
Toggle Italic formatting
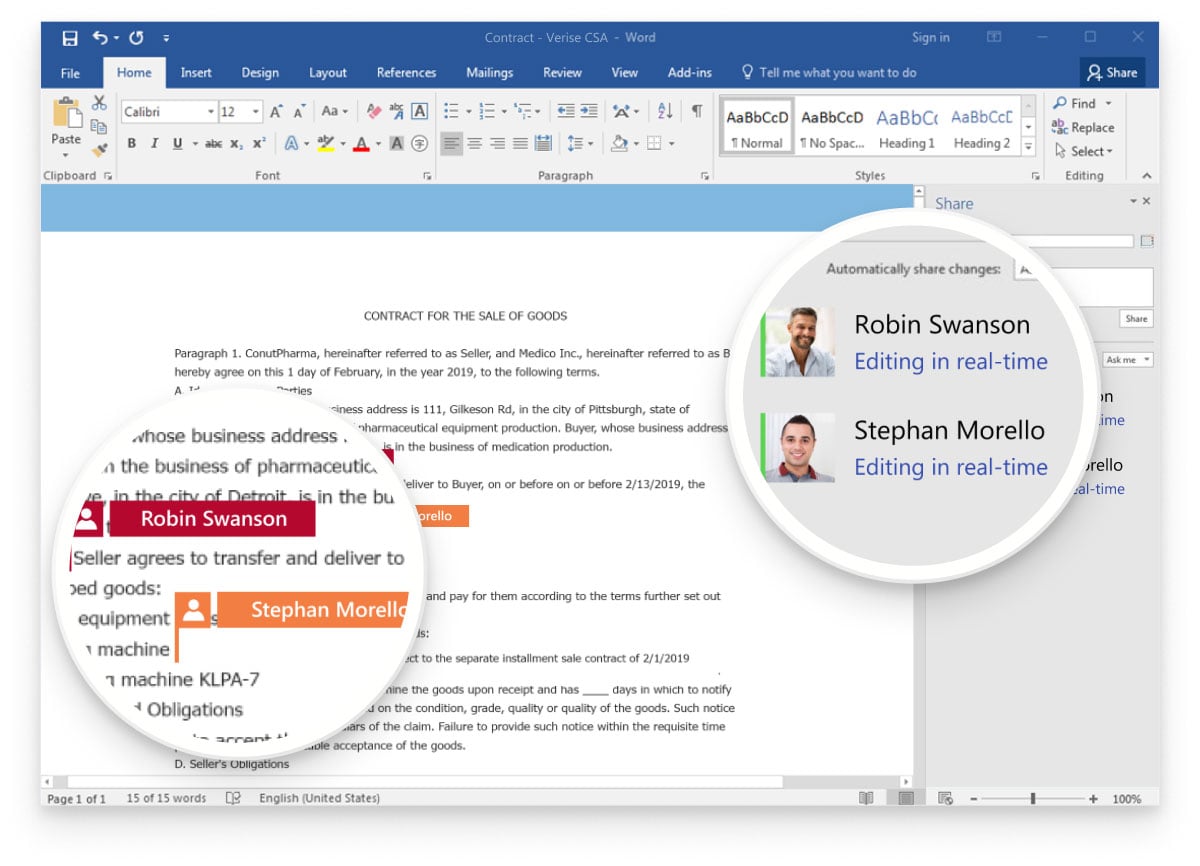click(x=154, y=144)
